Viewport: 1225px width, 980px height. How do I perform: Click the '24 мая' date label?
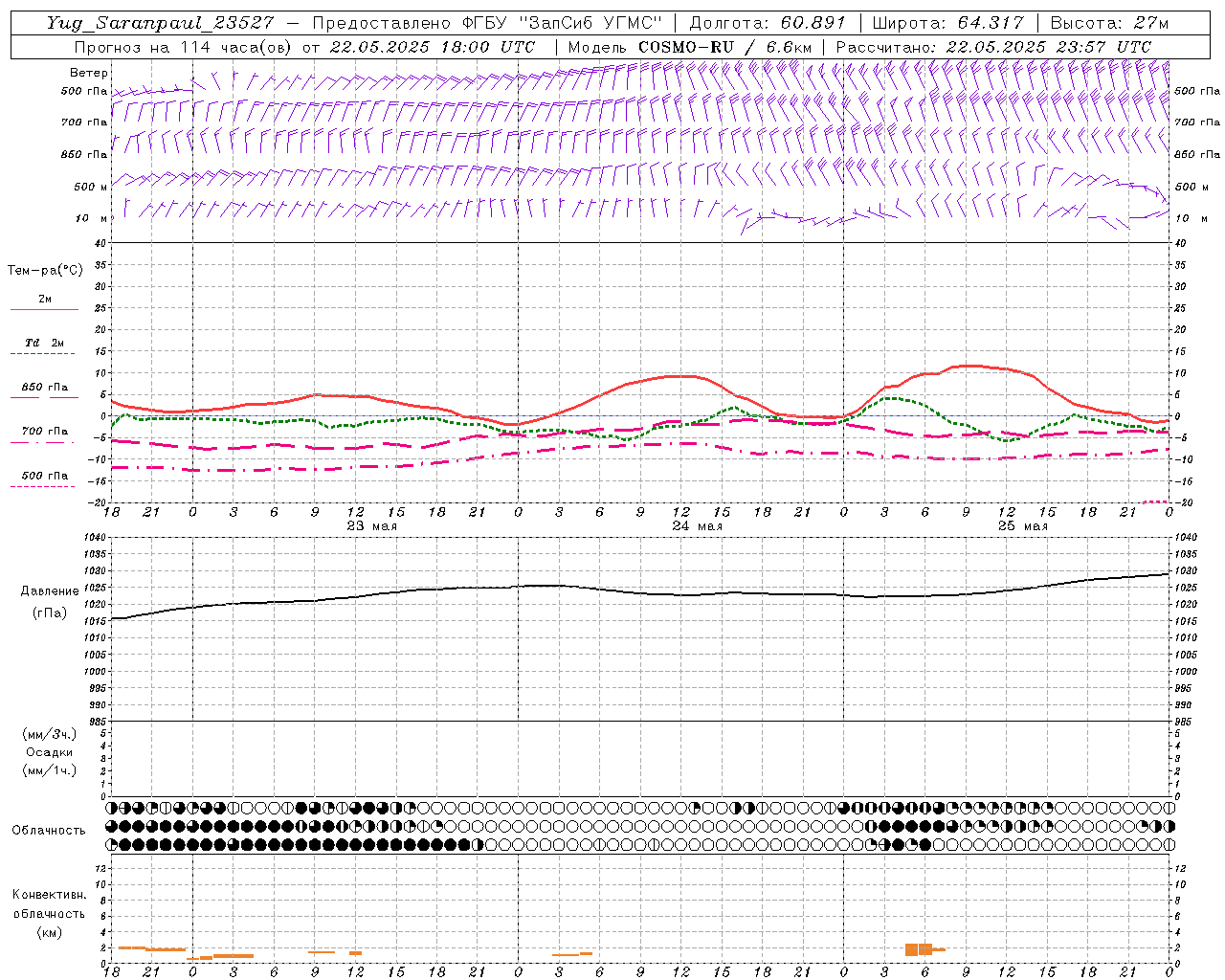click(x=698, y=526)
